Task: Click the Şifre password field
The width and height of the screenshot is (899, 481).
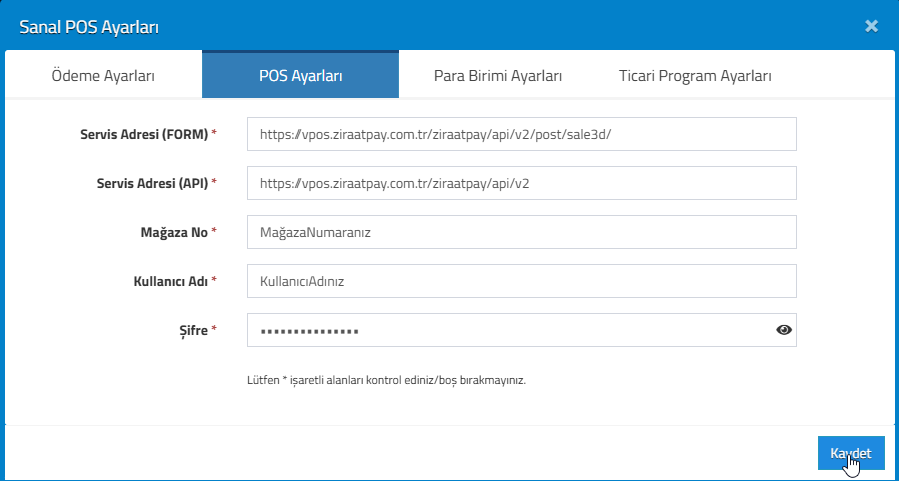Action: (522, 330)
